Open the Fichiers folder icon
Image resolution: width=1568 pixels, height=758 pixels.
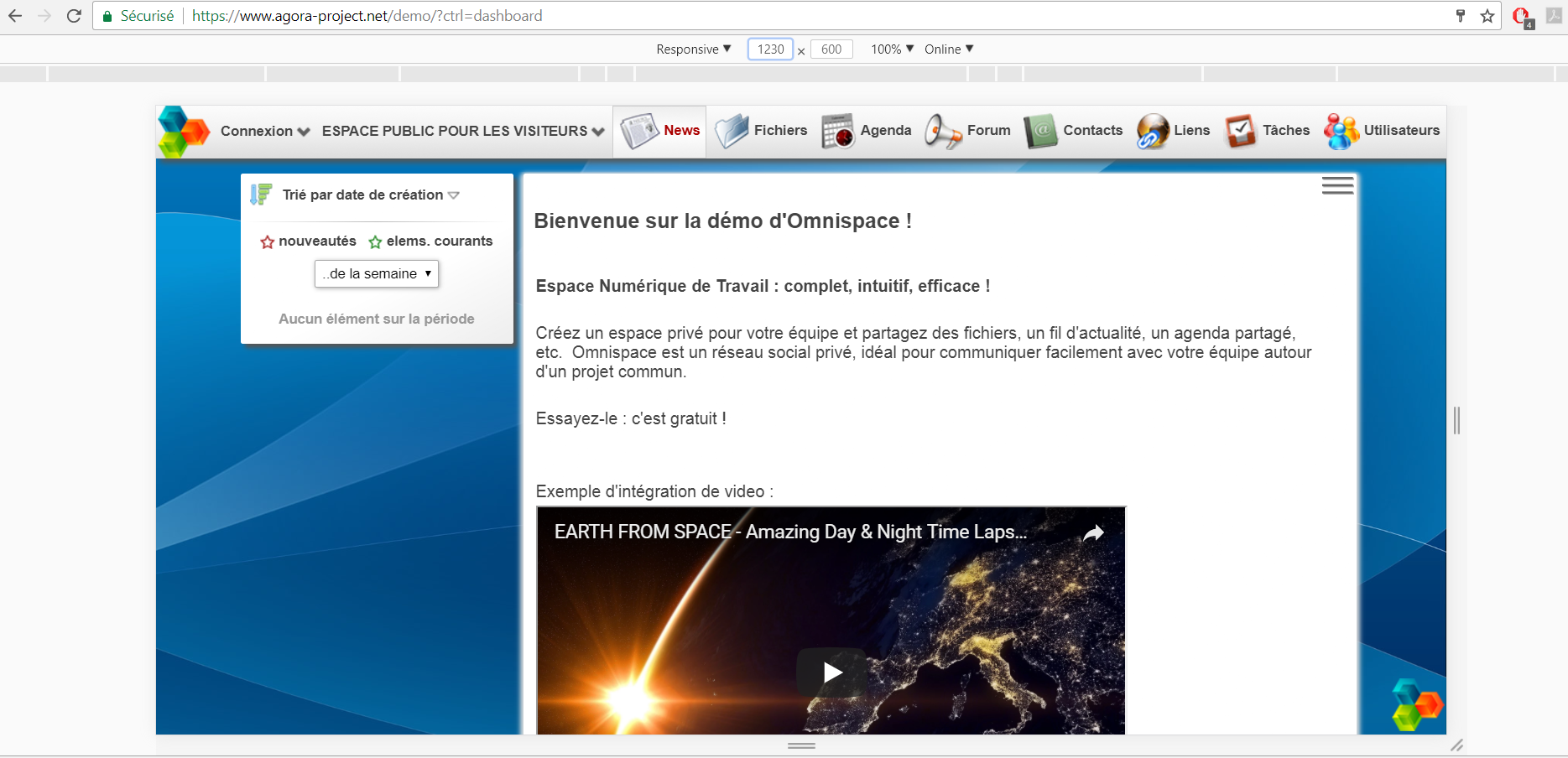click(732, 132)
